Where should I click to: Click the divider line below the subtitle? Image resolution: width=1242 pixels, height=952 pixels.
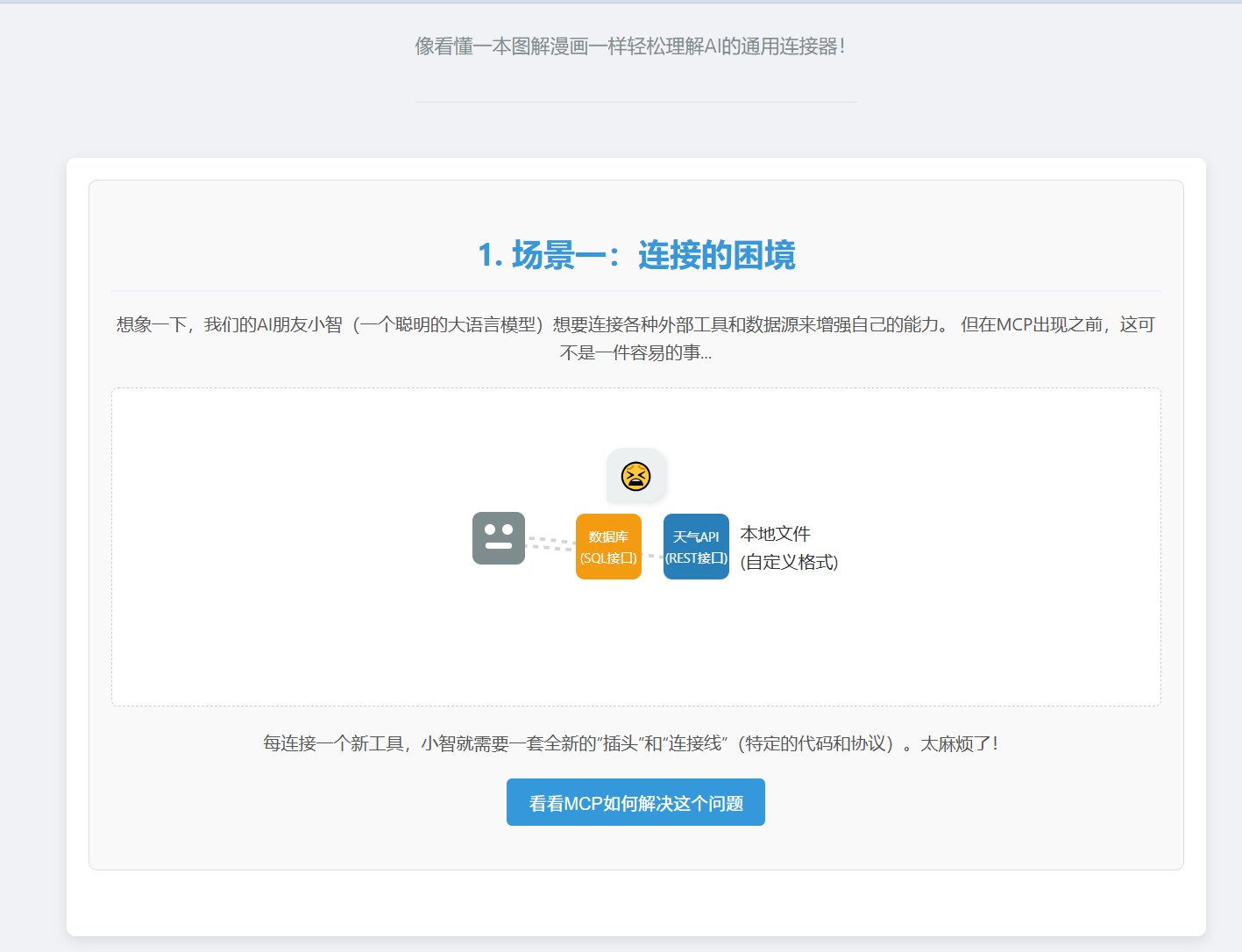[635, 102]
